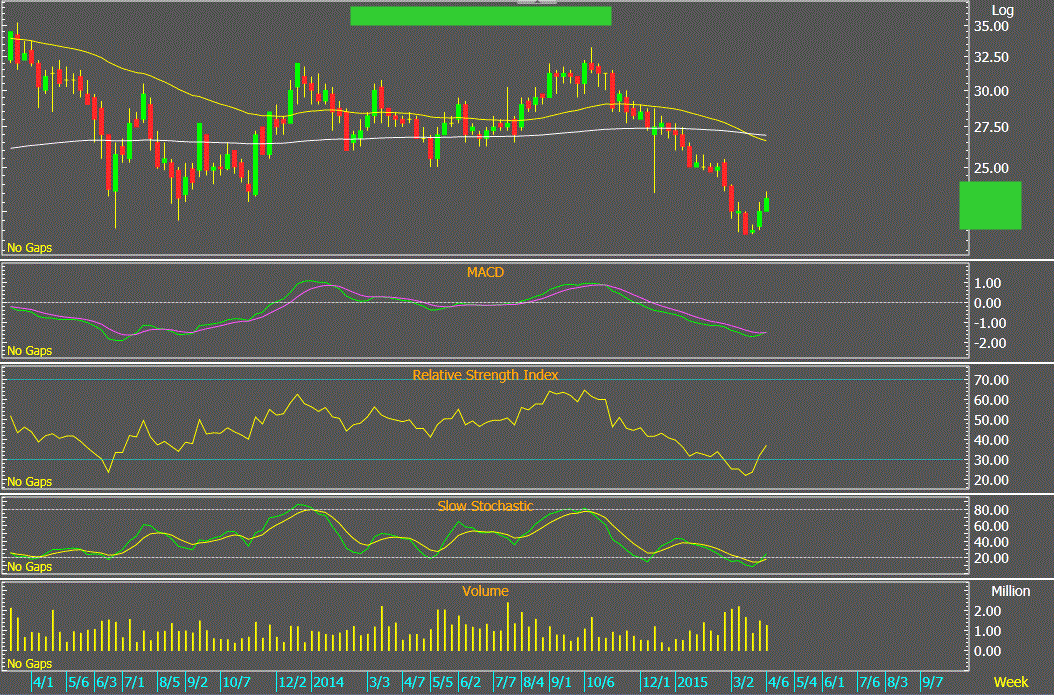Click the 5/6 date label
The image size is (1054, 695).
point(78,683)
